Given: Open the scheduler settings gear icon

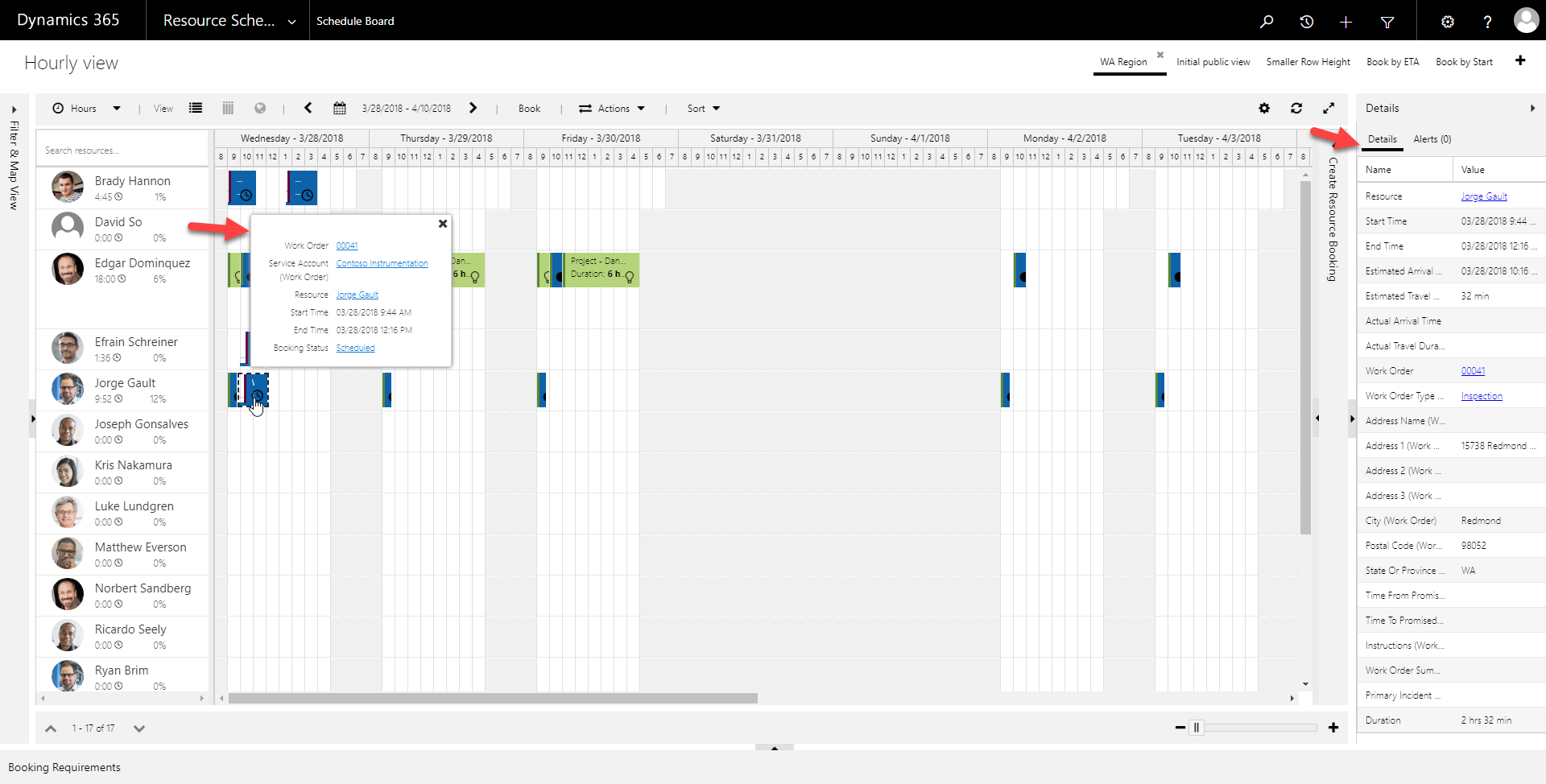Looking at the screenshot, I should 1264,109.
